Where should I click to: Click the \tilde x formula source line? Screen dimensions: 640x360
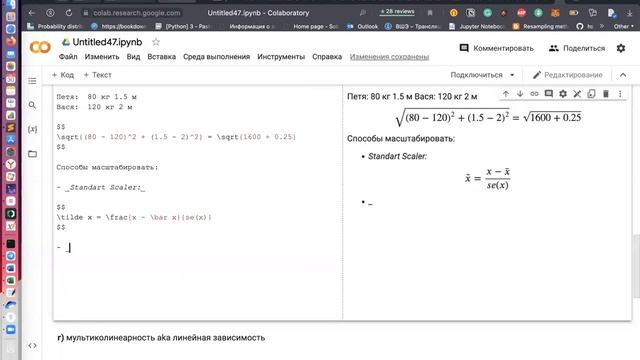[134, 217]
